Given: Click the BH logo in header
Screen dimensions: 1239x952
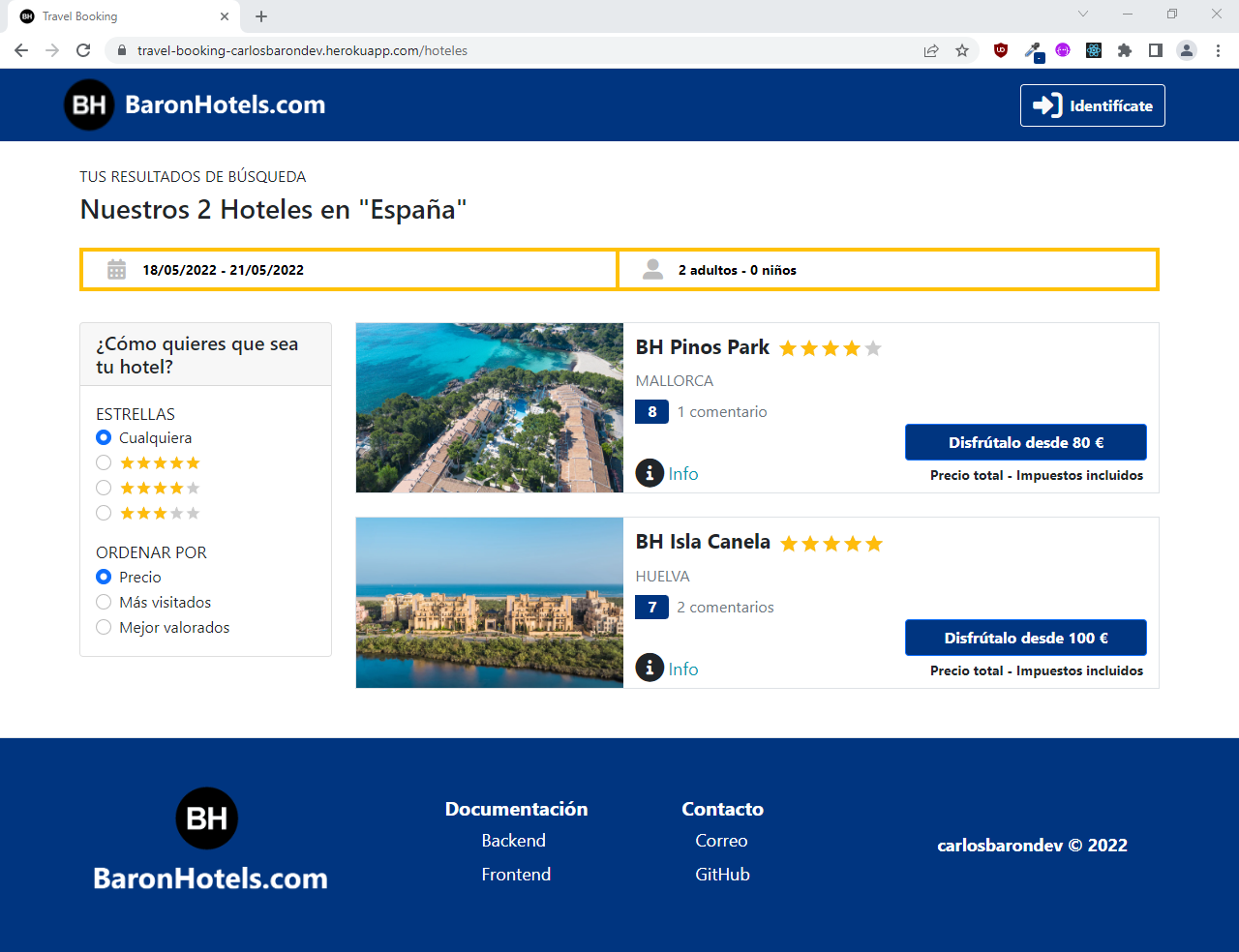Looking at the screenshot, I should (89, 104).
